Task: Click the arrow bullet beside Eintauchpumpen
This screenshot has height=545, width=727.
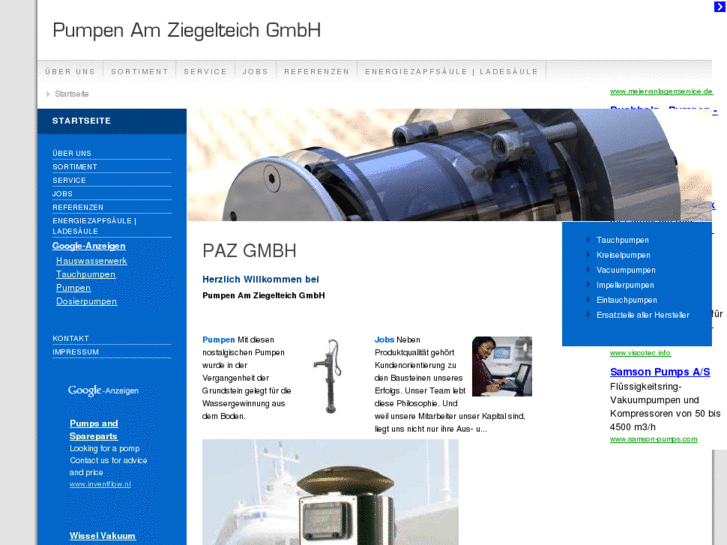Action: tap(588, 300)
